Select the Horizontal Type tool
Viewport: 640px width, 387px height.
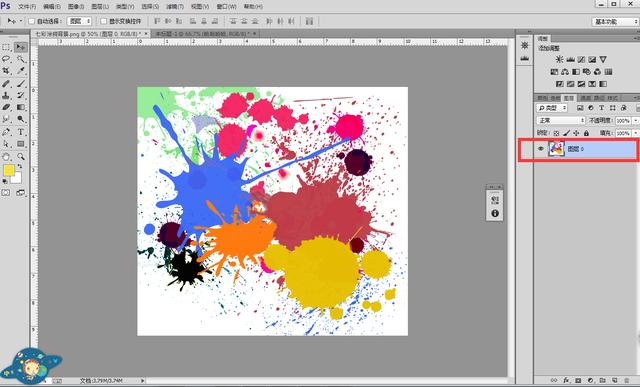point(20,132)
